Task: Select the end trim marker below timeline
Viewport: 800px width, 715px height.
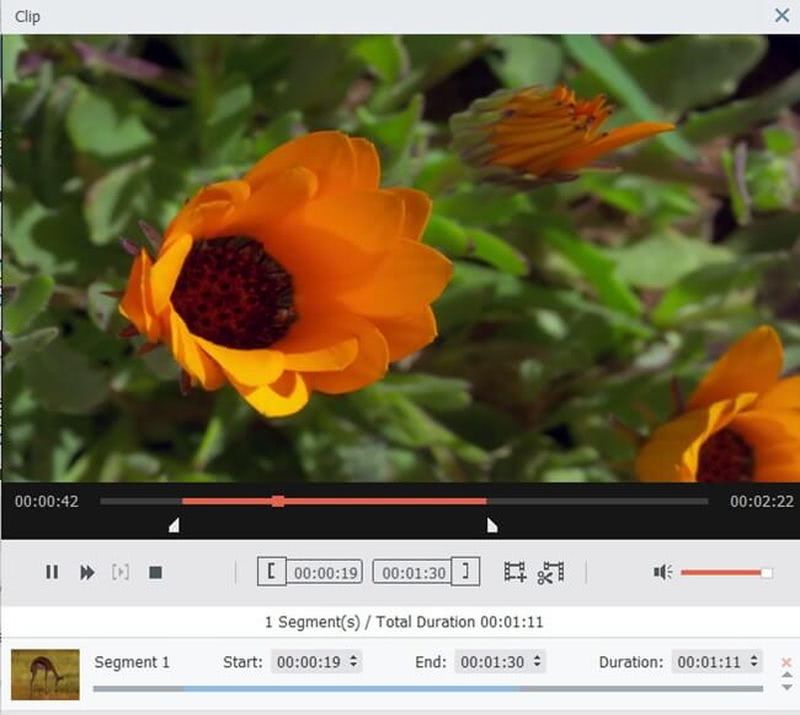Action: (492, 525)
